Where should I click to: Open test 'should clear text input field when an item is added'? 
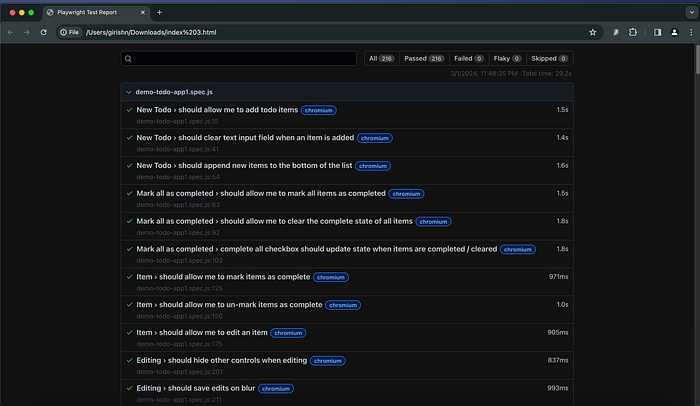245,138
